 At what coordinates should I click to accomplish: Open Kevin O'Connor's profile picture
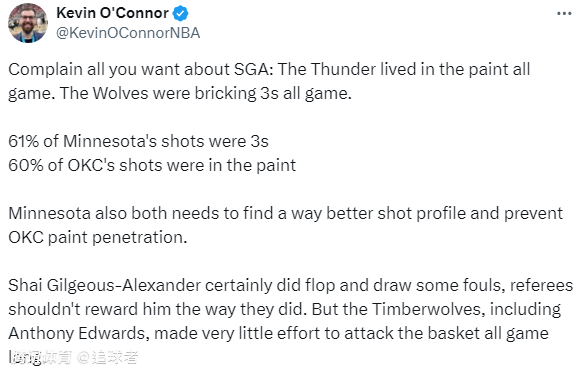(x=28, y=23)
